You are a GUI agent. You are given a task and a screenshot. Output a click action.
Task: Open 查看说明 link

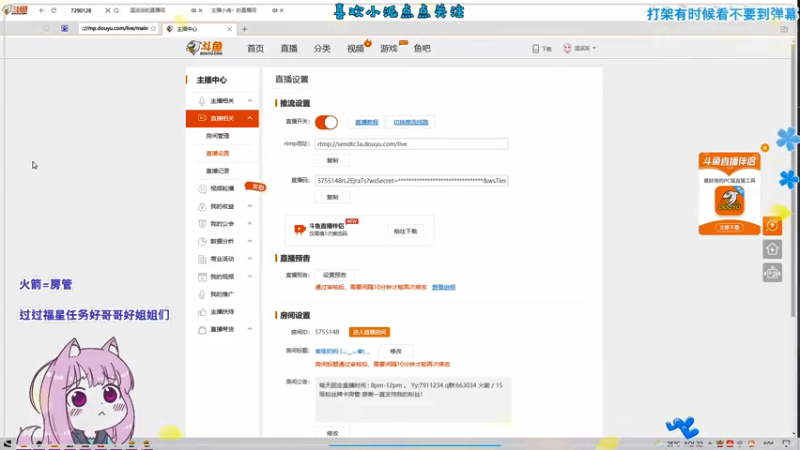[x=443, y=288]
